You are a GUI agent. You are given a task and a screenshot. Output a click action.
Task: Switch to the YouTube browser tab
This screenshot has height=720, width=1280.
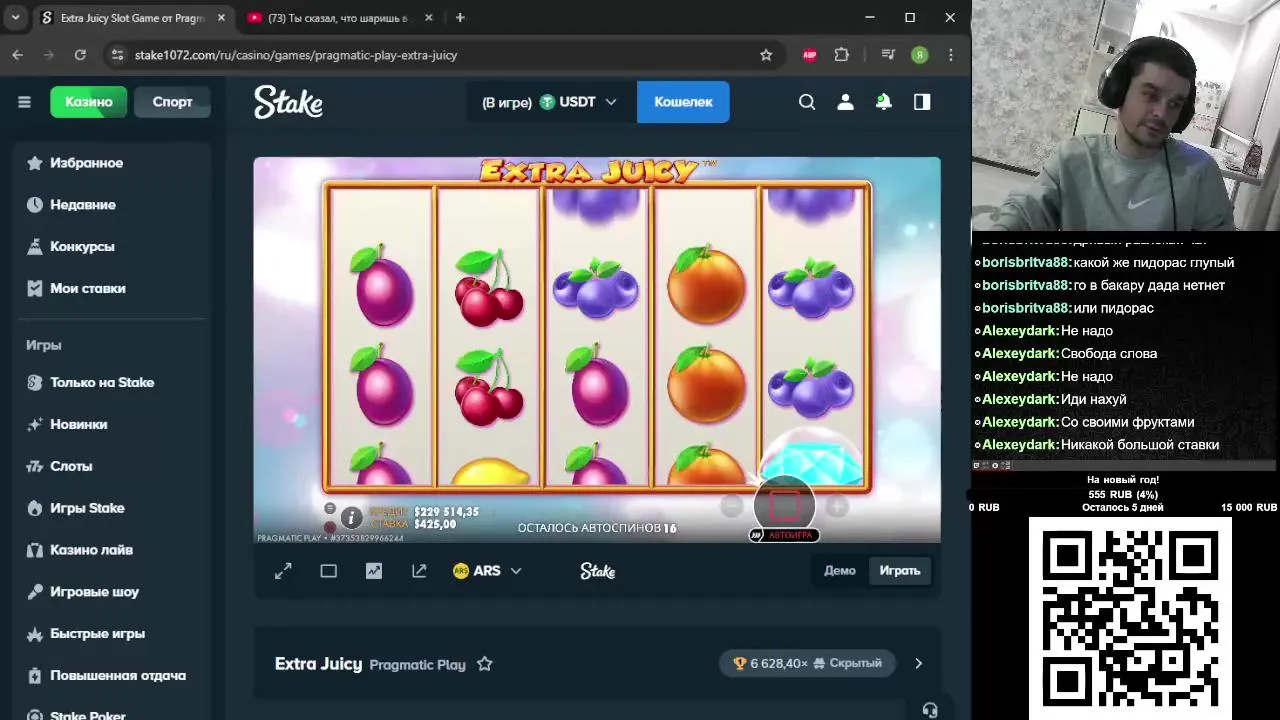339,18
